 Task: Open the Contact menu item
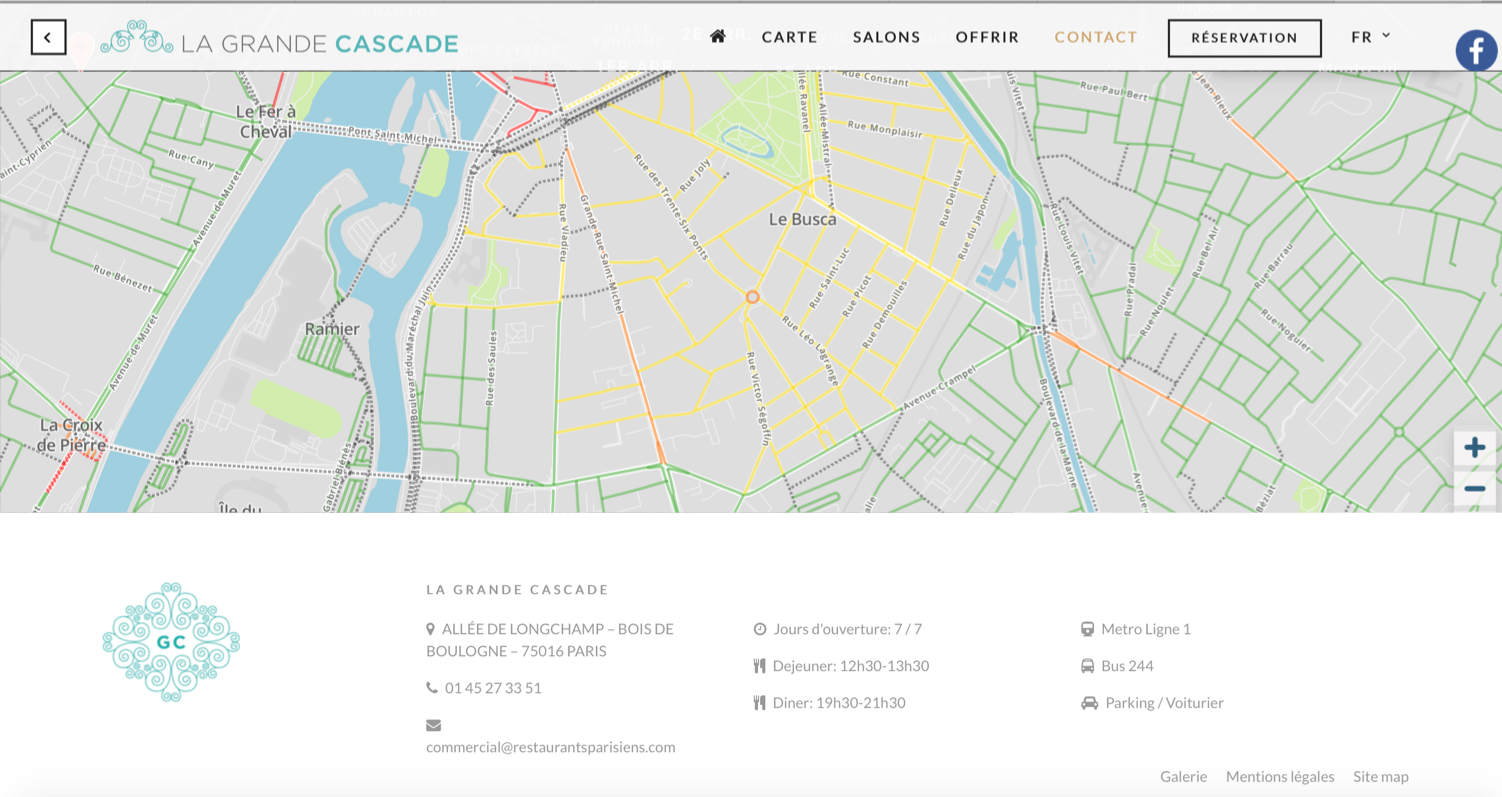tap(1095, 37)
